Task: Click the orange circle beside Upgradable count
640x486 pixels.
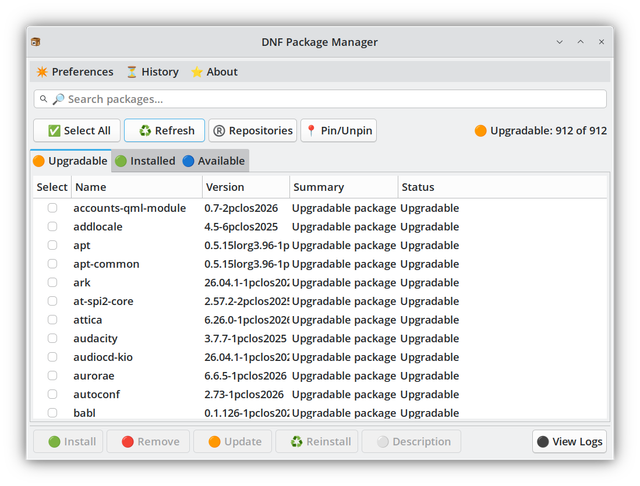Action: [480, 131]
